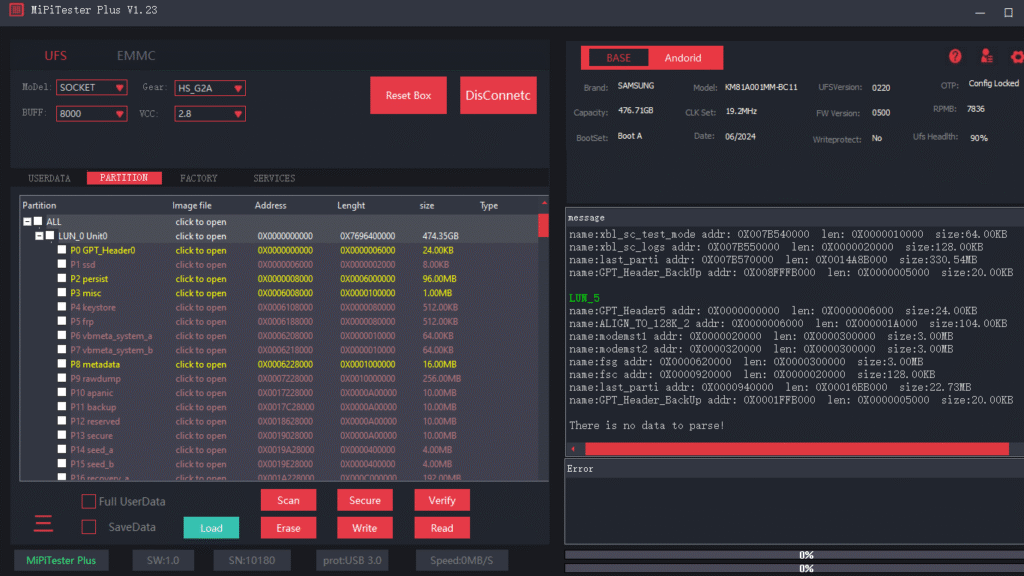Check the LUN_0 Unit0 checkbox
The height and width of the screenshot is (576, 1024).
click(50, 236)
